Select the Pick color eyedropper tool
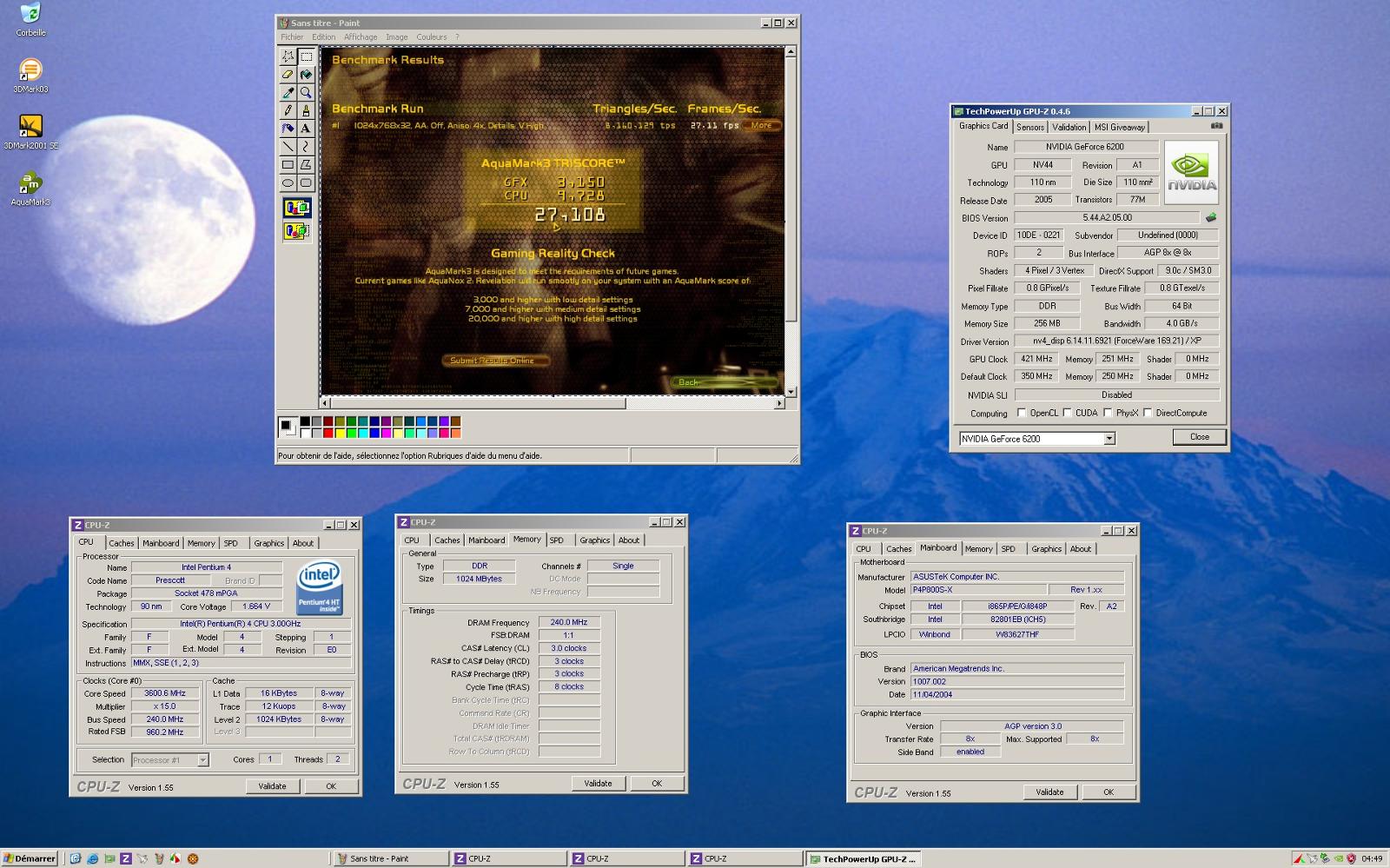 [288, 93]
